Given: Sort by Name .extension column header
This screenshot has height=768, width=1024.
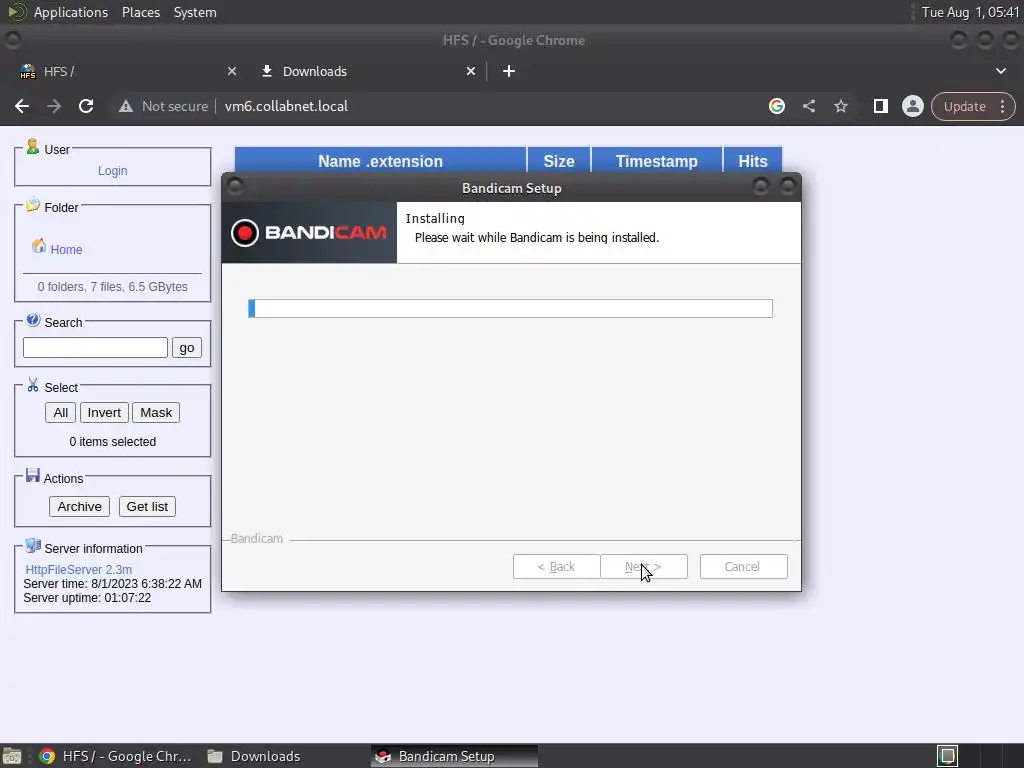Looking at the screenshot, I should [380, 161].
